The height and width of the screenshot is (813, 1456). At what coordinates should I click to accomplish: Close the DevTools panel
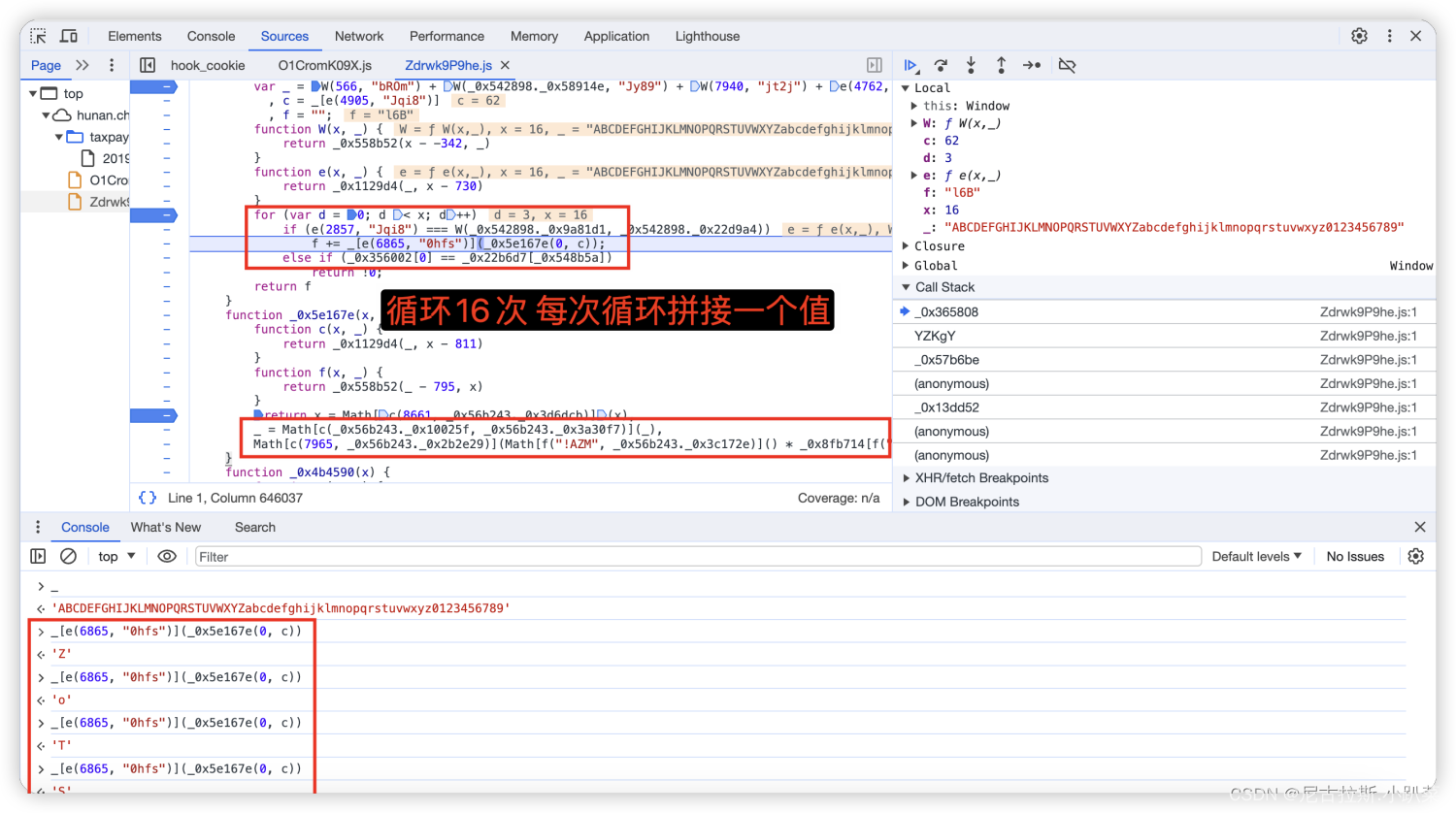[1416, 36]
